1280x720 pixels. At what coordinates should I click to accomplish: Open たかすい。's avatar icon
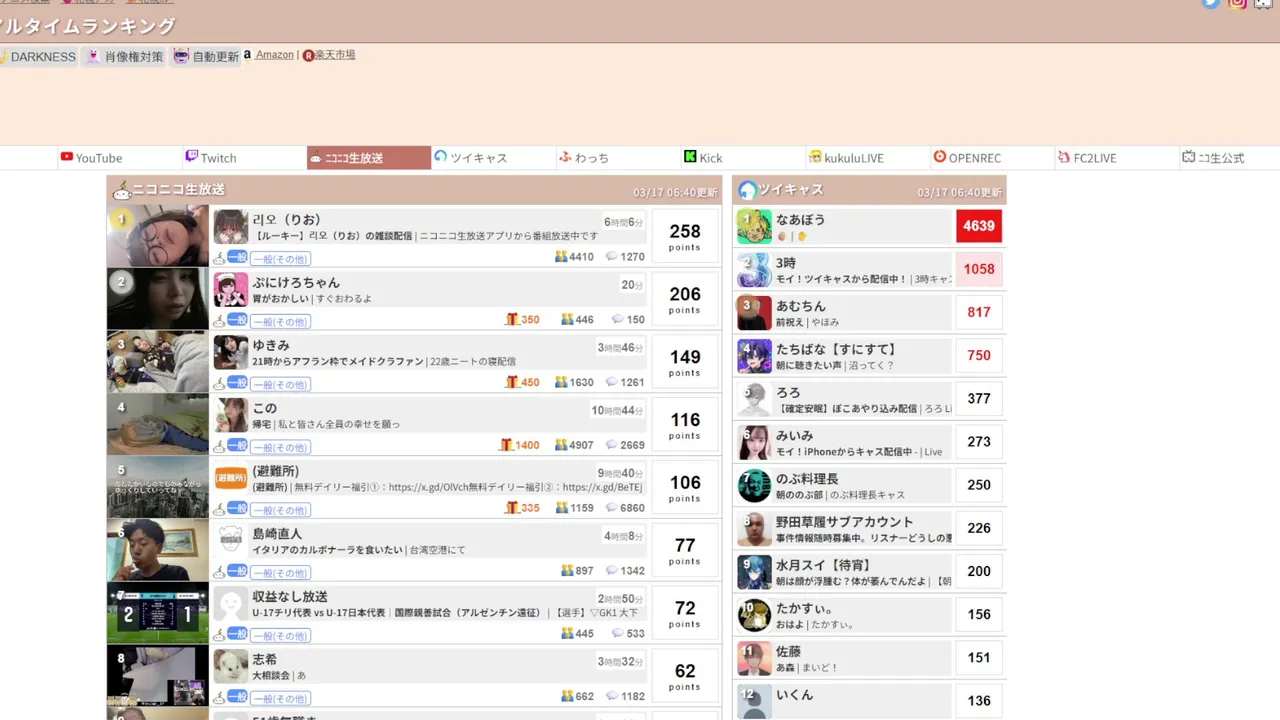tap(754, 615)
